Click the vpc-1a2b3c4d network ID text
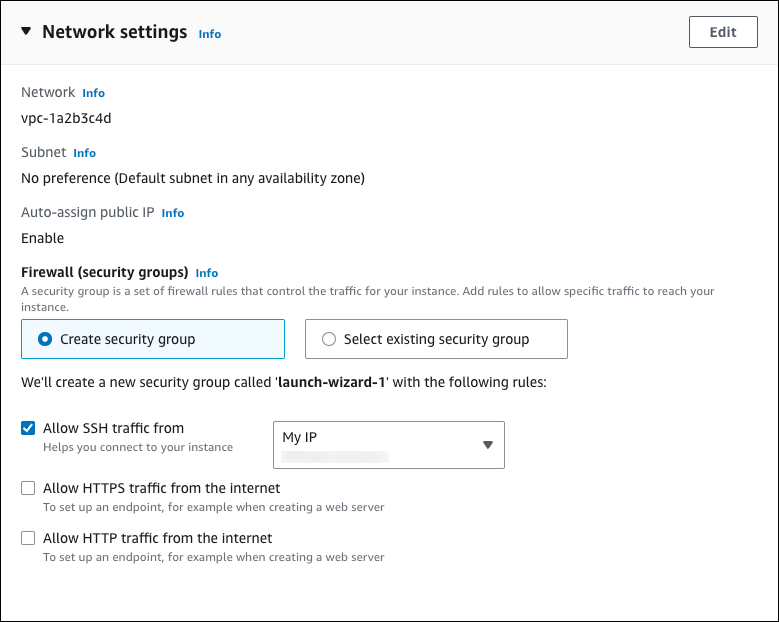Image resolution: width=779 pixels, height=622 pixels. pyautogui.click(x=66, y=118)
